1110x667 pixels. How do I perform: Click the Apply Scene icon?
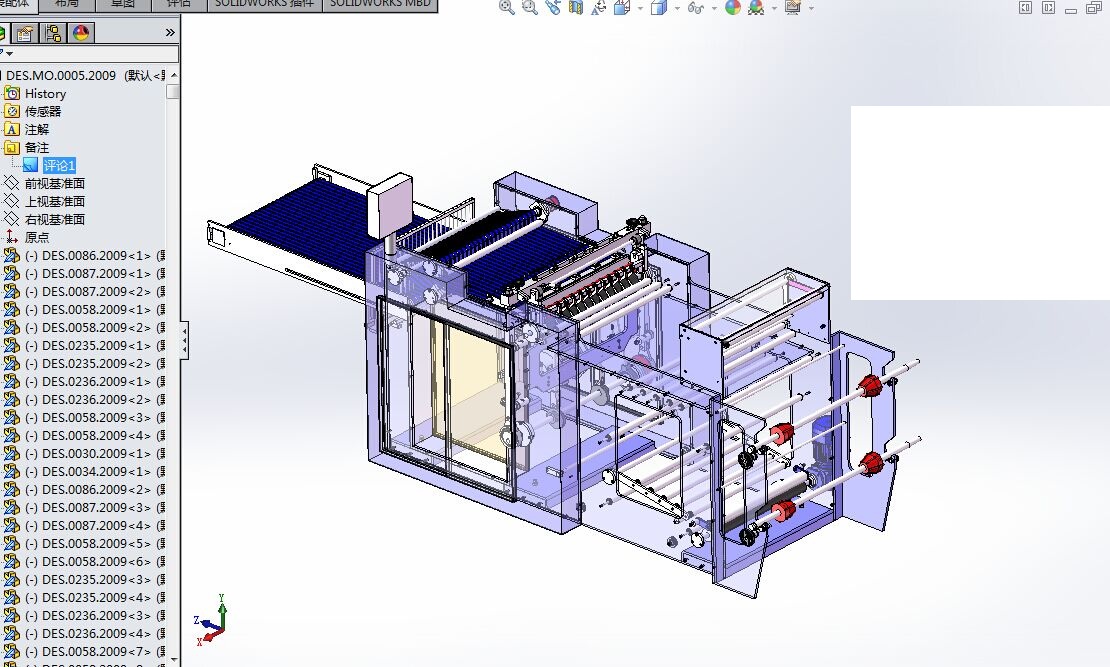756,8
